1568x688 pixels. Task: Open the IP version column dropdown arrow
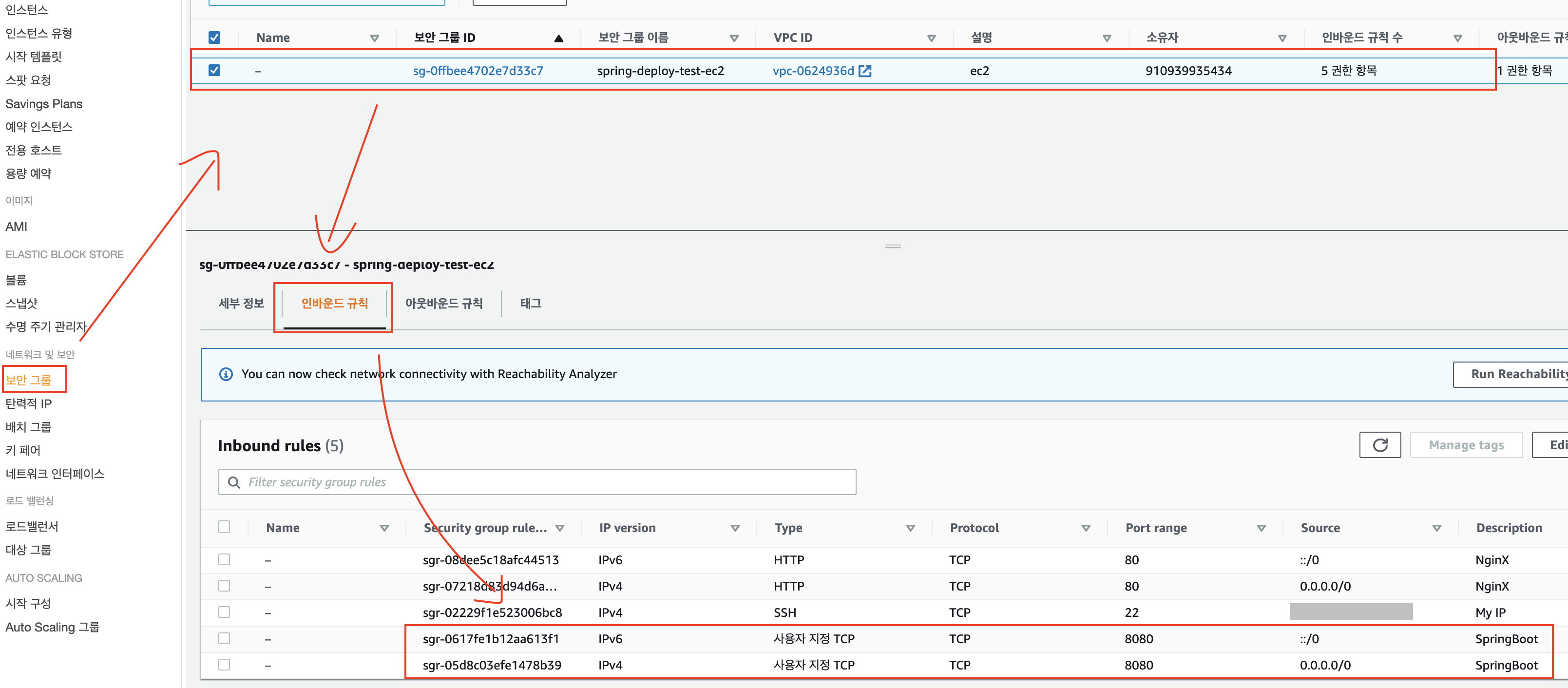point(735,528)
